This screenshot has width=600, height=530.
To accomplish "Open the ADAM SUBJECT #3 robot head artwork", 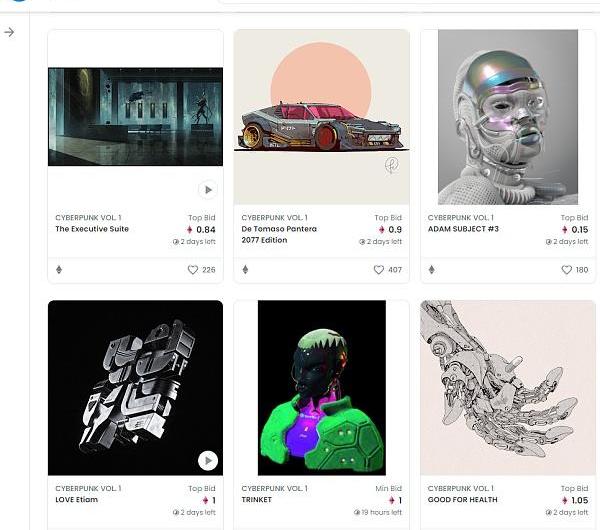I will (508, 117).
